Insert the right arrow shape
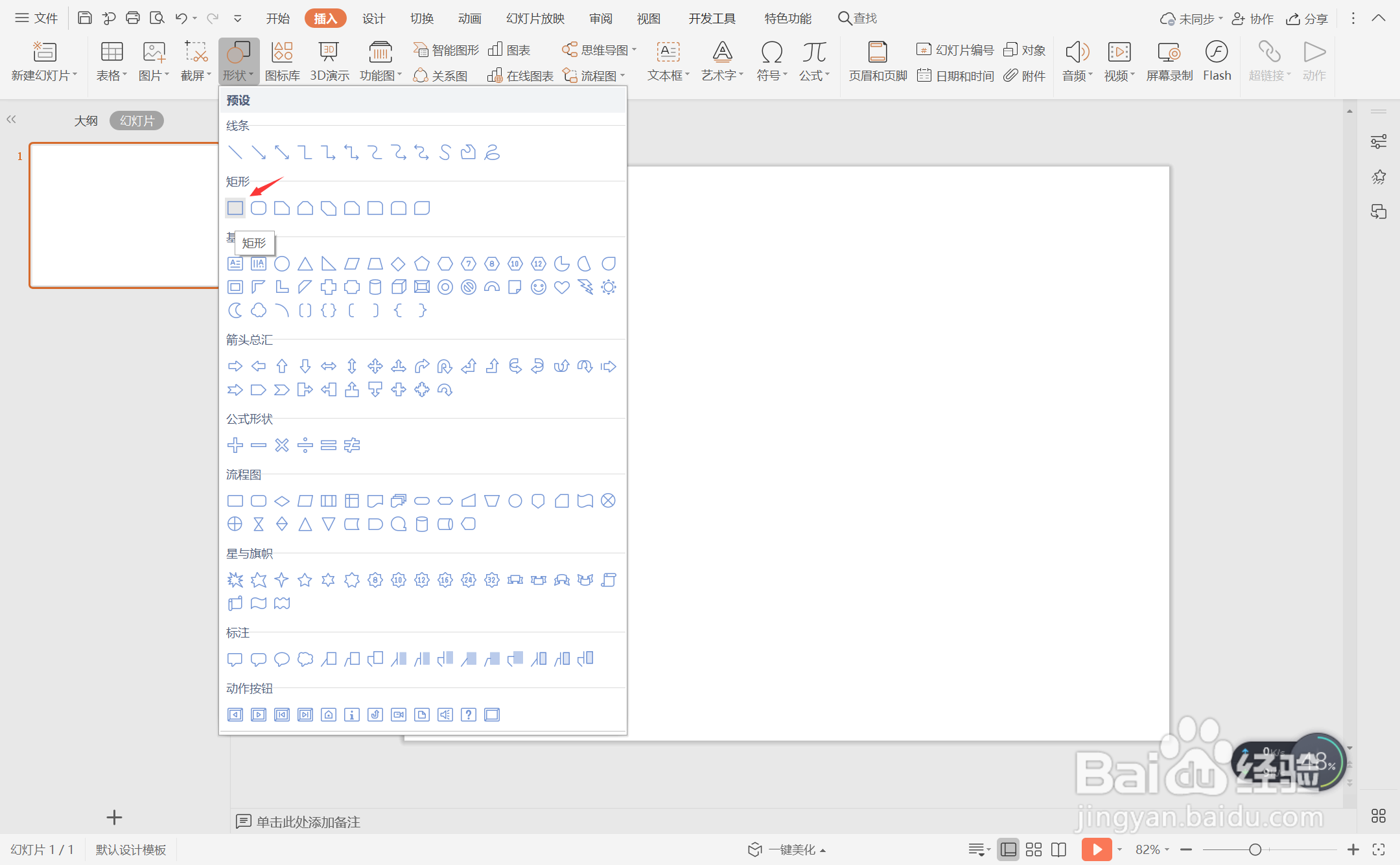The height and width of the screenshot is (865, 1400). (x=235, y=366)
